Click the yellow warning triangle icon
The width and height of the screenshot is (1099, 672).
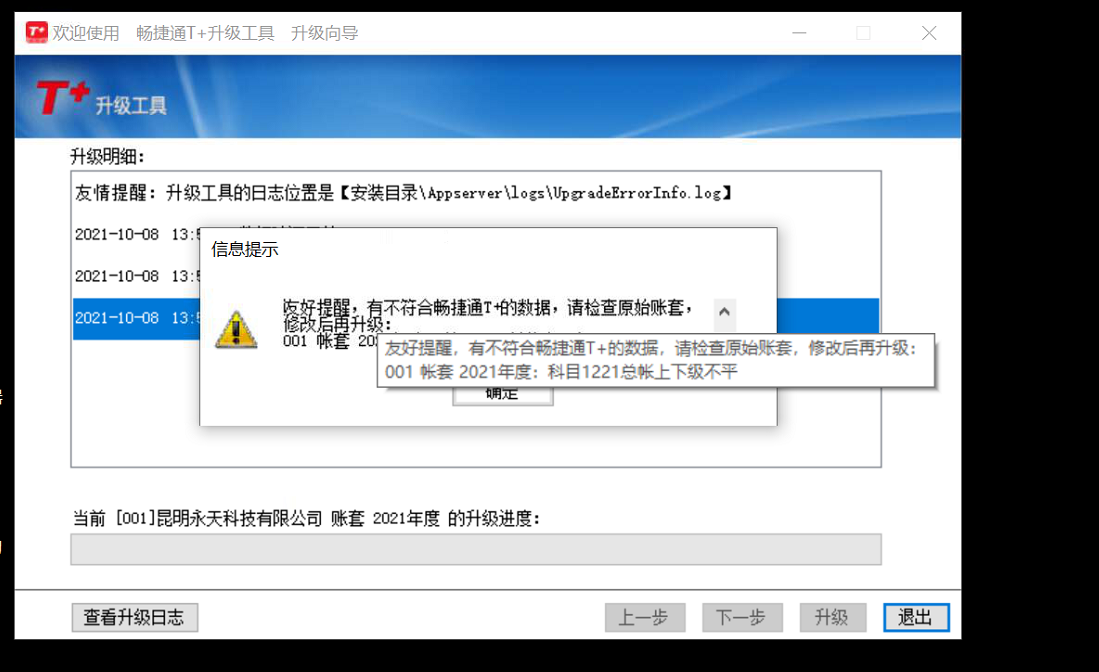point(236,329)
